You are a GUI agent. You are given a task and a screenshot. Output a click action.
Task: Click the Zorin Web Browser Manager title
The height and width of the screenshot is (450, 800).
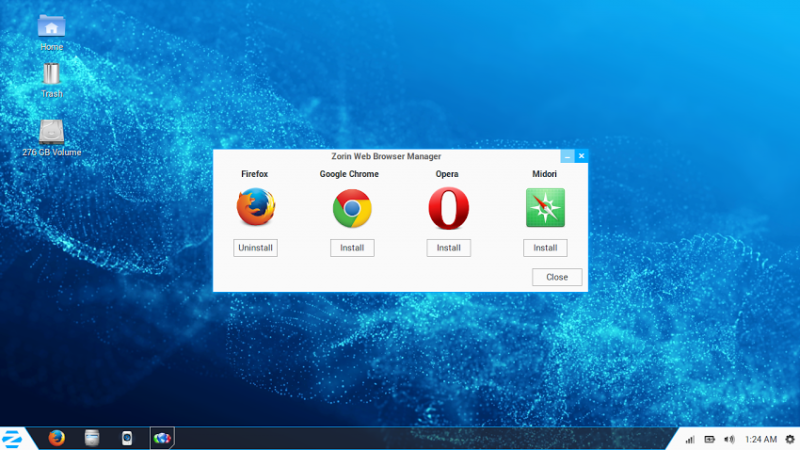pyautogui.click(x=386, y=156)
